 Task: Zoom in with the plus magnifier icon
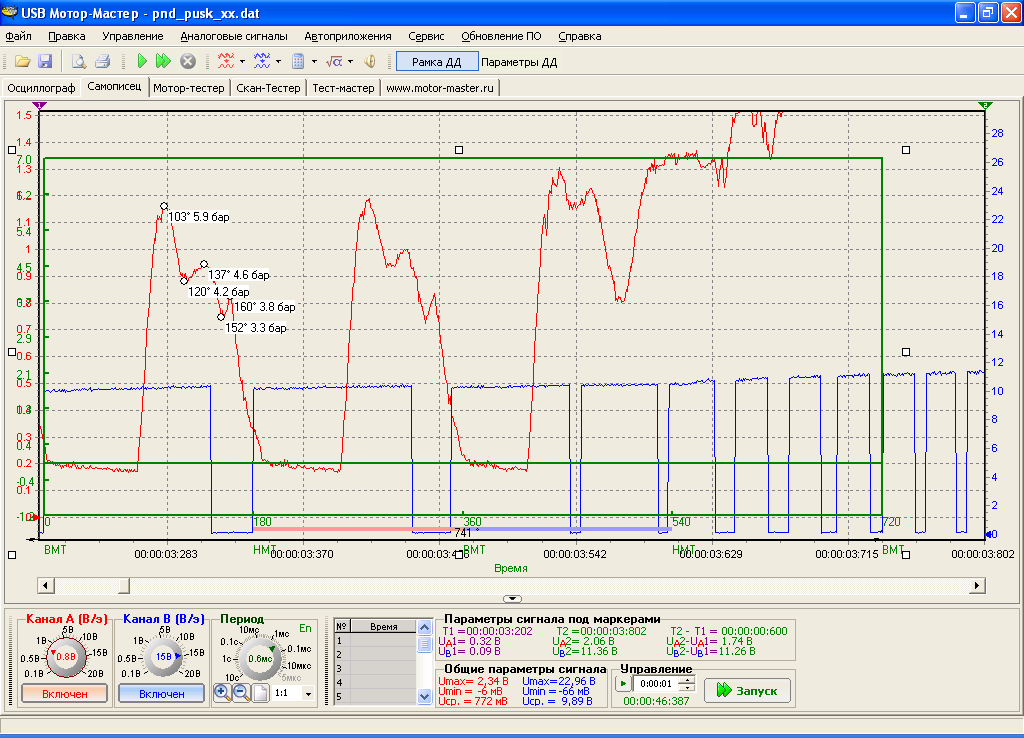click(222, 693)
